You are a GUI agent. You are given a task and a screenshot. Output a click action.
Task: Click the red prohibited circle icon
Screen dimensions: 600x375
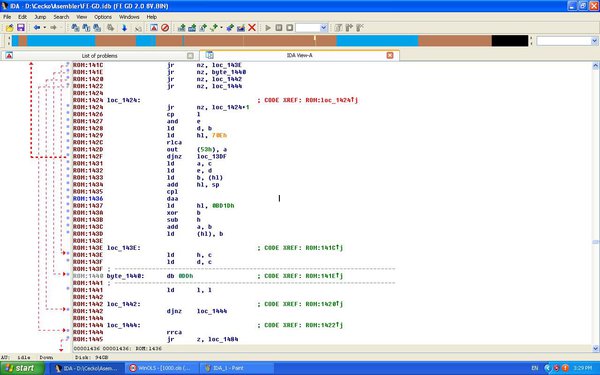(165, 28)
